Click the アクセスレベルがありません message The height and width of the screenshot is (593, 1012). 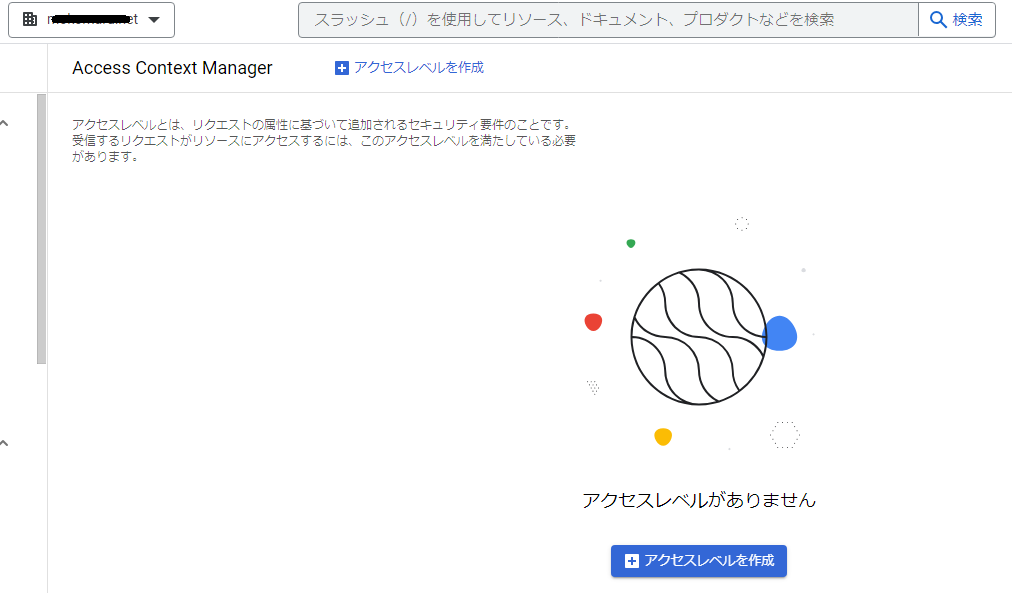699,500
